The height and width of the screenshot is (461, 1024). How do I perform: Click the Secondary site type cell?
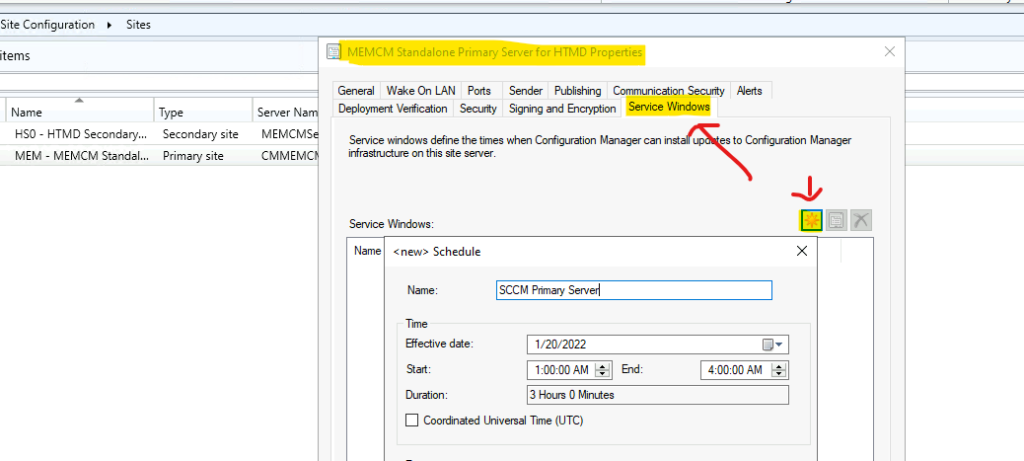coord(200,134)
